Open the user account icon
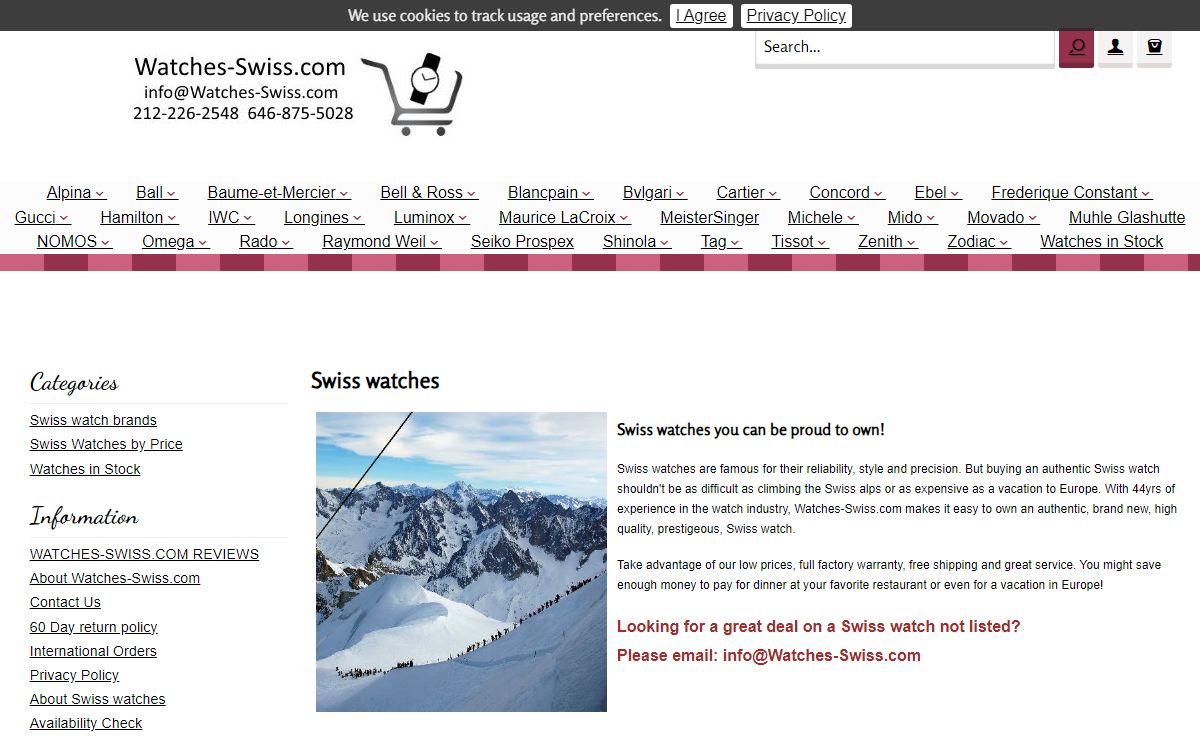 [1115, 47]
